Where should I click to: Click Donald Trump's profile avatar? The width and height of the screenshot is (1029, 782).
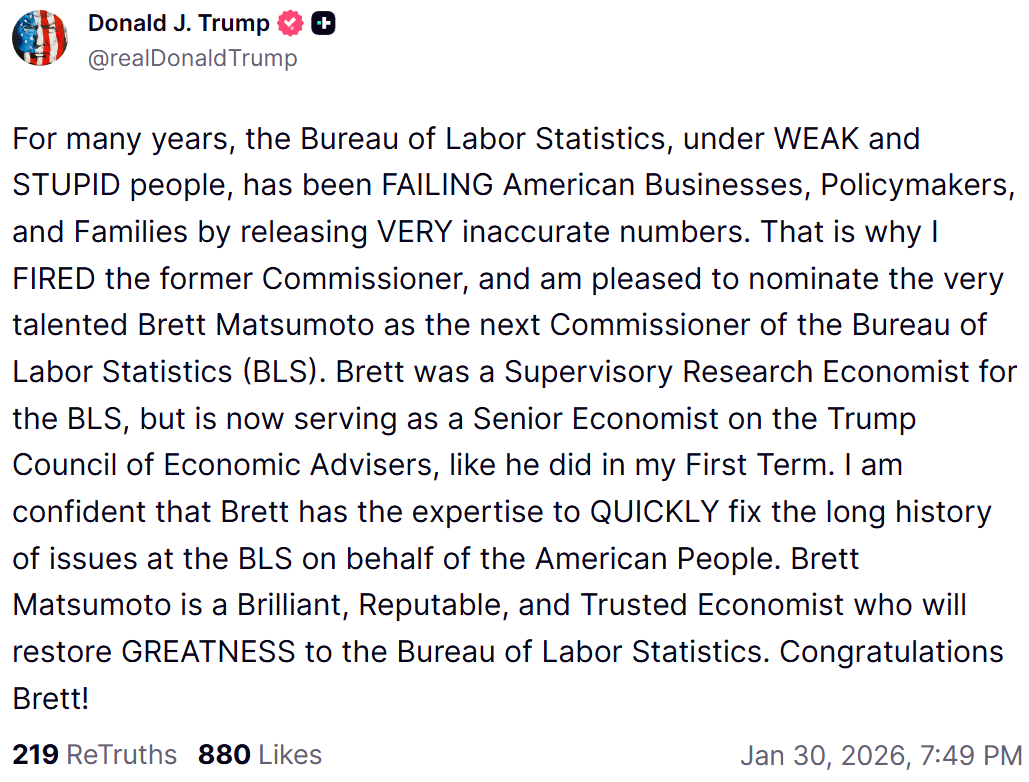tap(40, 38)
